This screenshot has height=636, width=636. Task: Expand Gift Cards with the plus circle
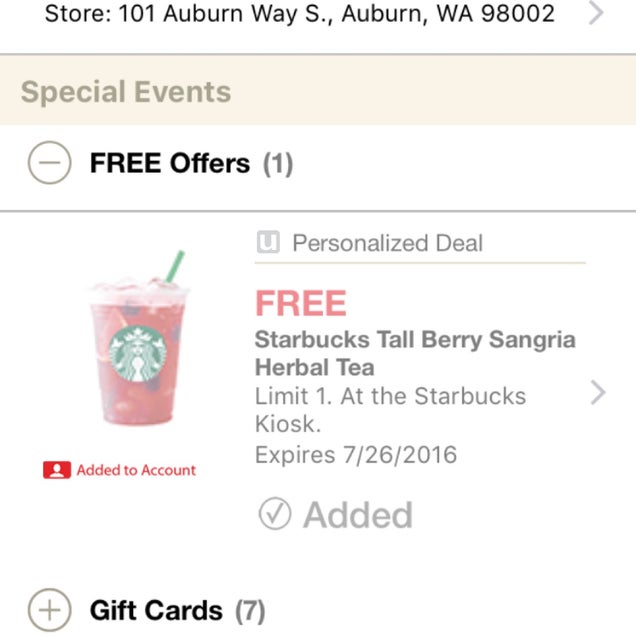tap(49, 609)
